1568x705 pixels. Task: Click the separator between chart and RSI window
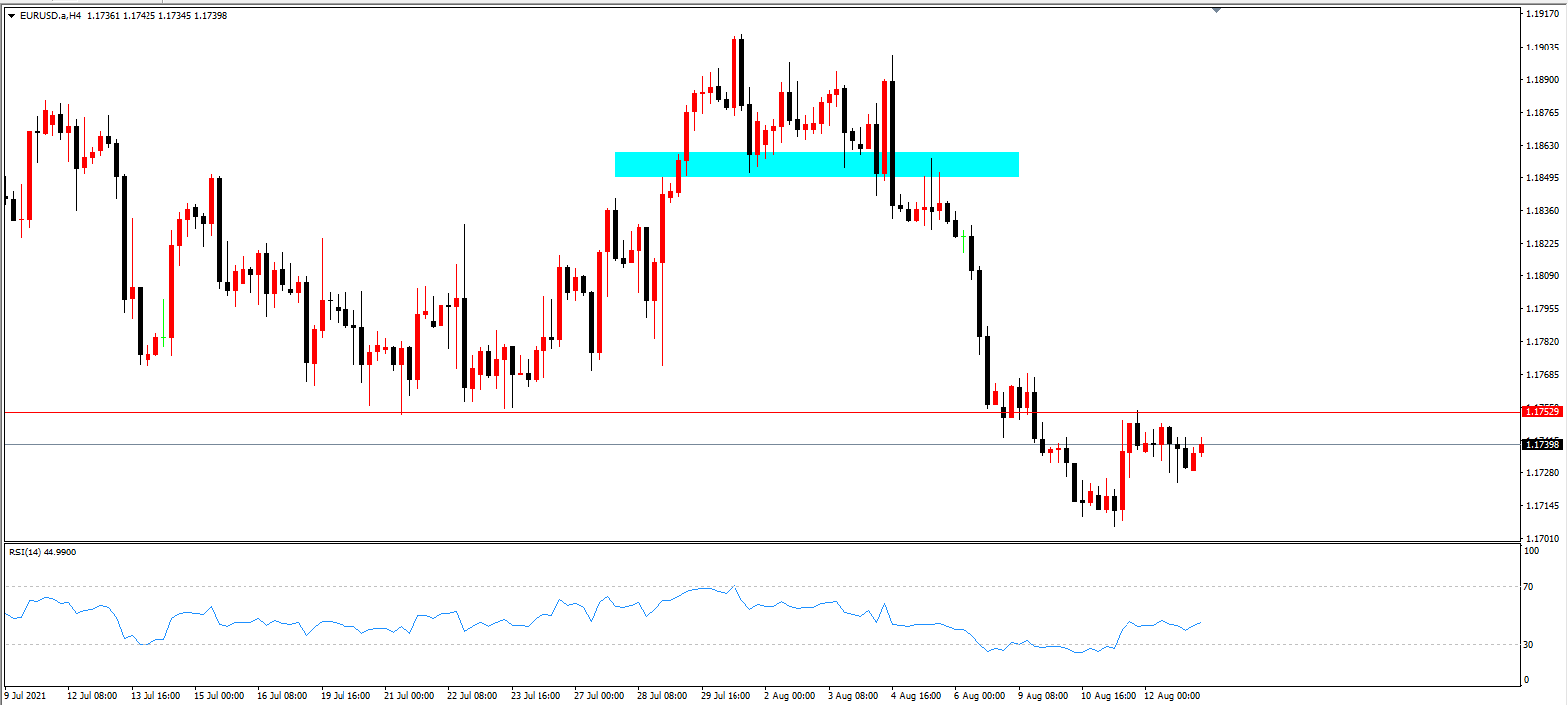[x=762, y=542]
